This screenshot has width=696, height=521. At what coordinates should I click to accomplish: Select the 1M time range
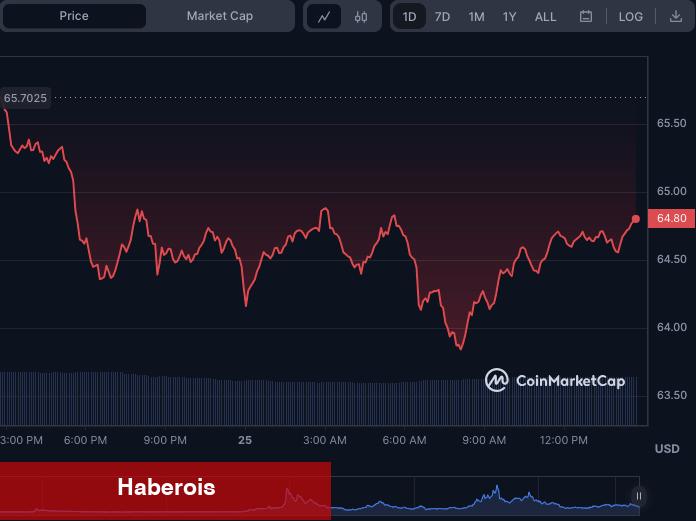[476, 17]
